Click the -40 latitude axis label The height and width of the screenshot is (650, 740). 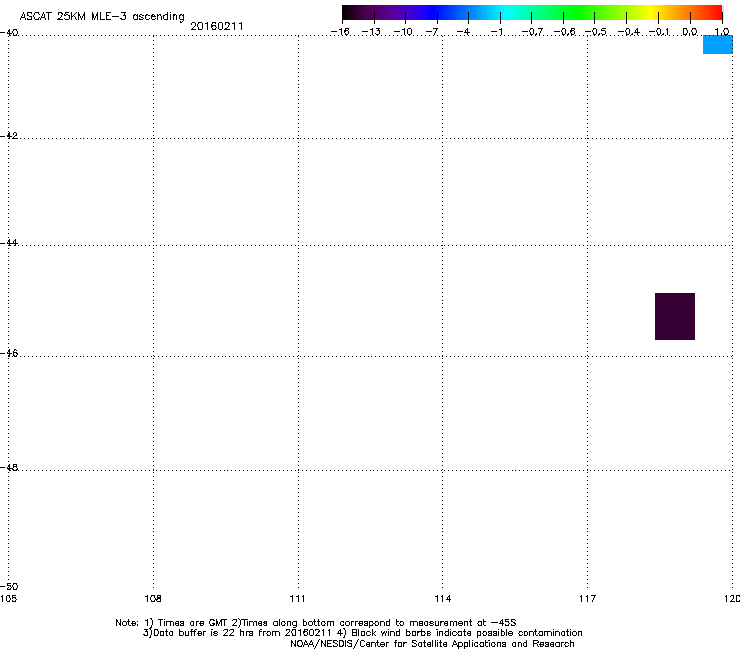pos(9,33)
